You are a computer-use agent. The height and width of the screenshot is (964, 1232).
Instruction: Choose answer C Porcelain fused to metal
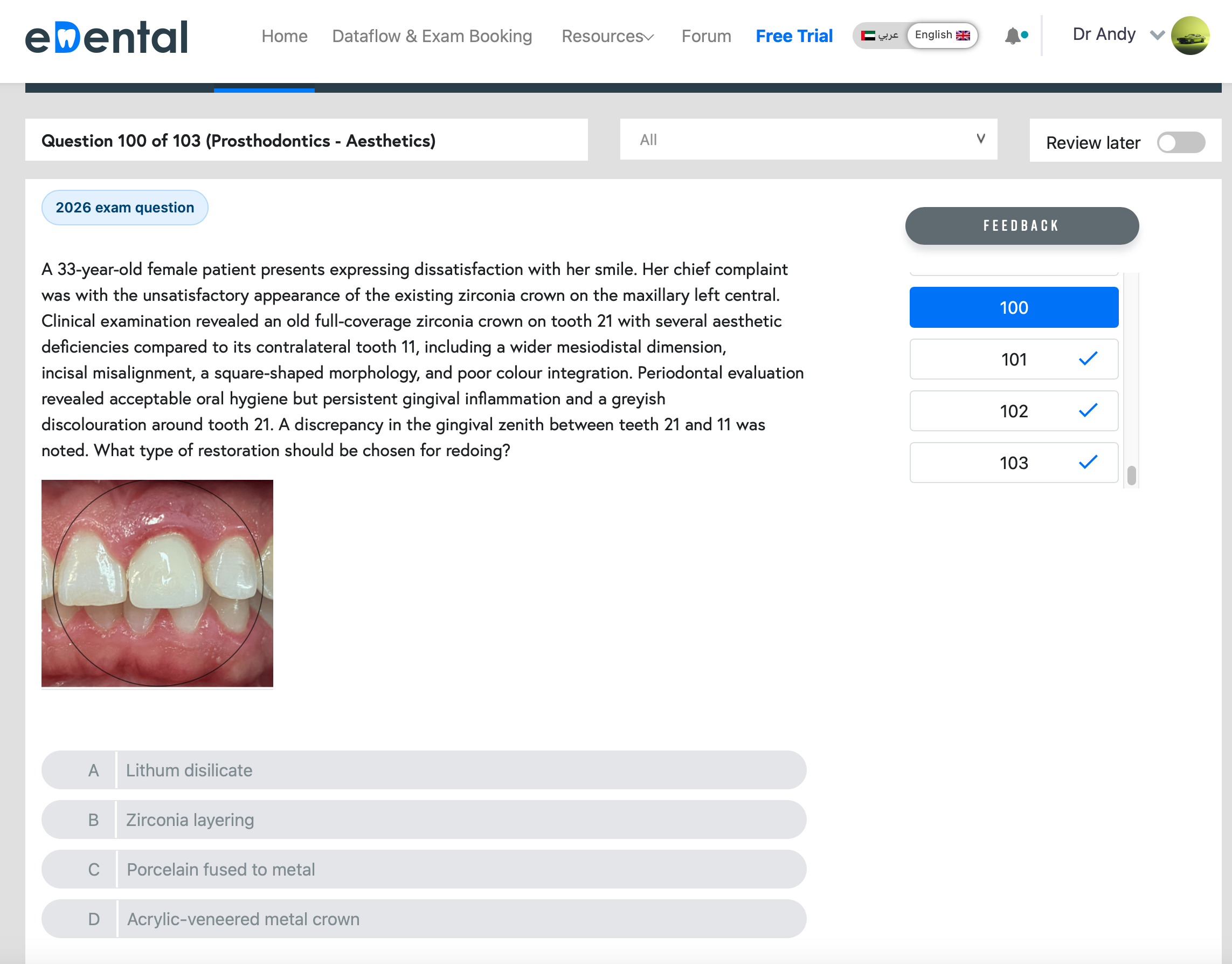point(424,869)
